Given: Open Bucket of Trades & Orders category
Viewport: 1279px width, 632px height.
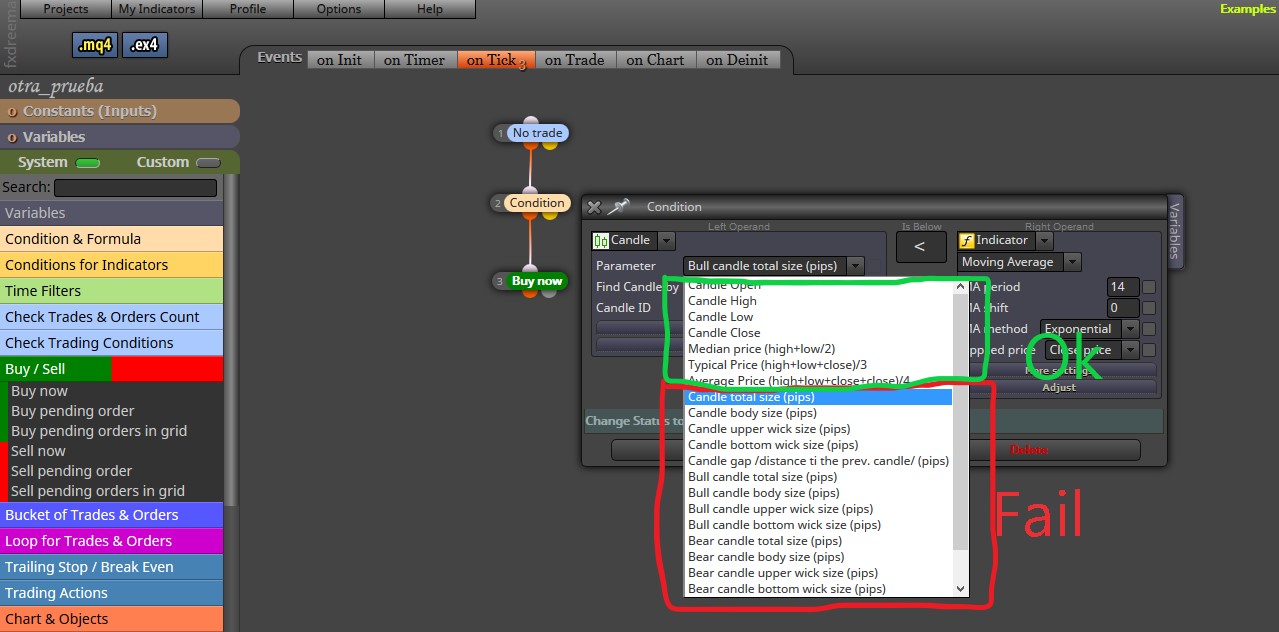Looking at the screenshot, I should pyautogui.click(x=112, y=515).
